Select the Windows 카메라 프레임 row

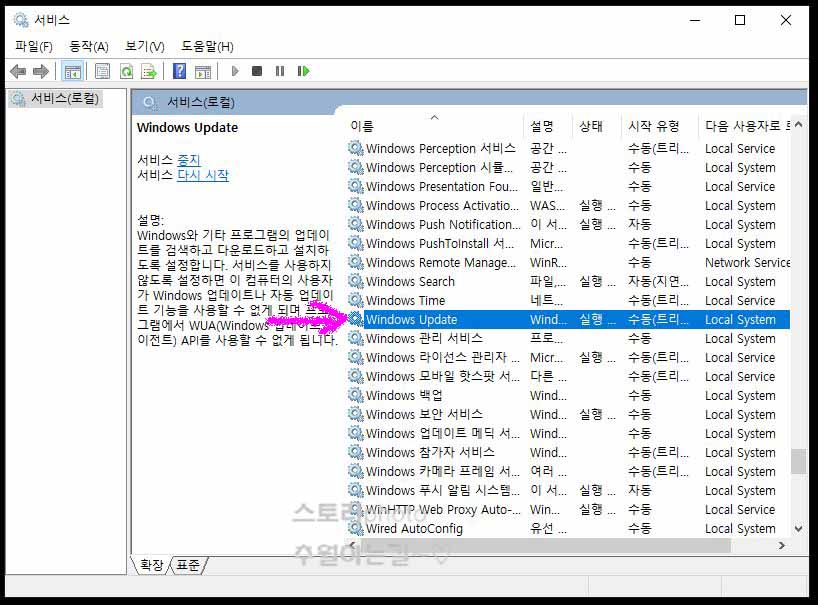tap(568, 471)
